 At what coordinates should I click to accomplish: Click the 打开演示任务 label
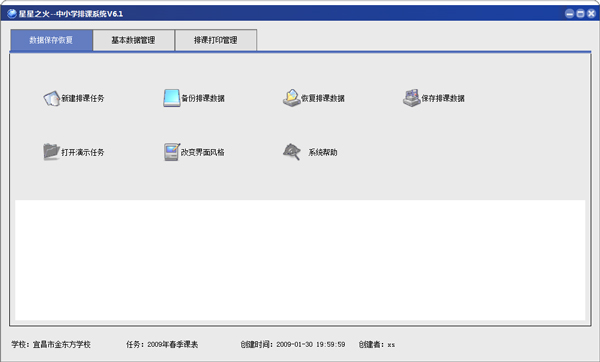pyautogui.click(x=83, y=152)
